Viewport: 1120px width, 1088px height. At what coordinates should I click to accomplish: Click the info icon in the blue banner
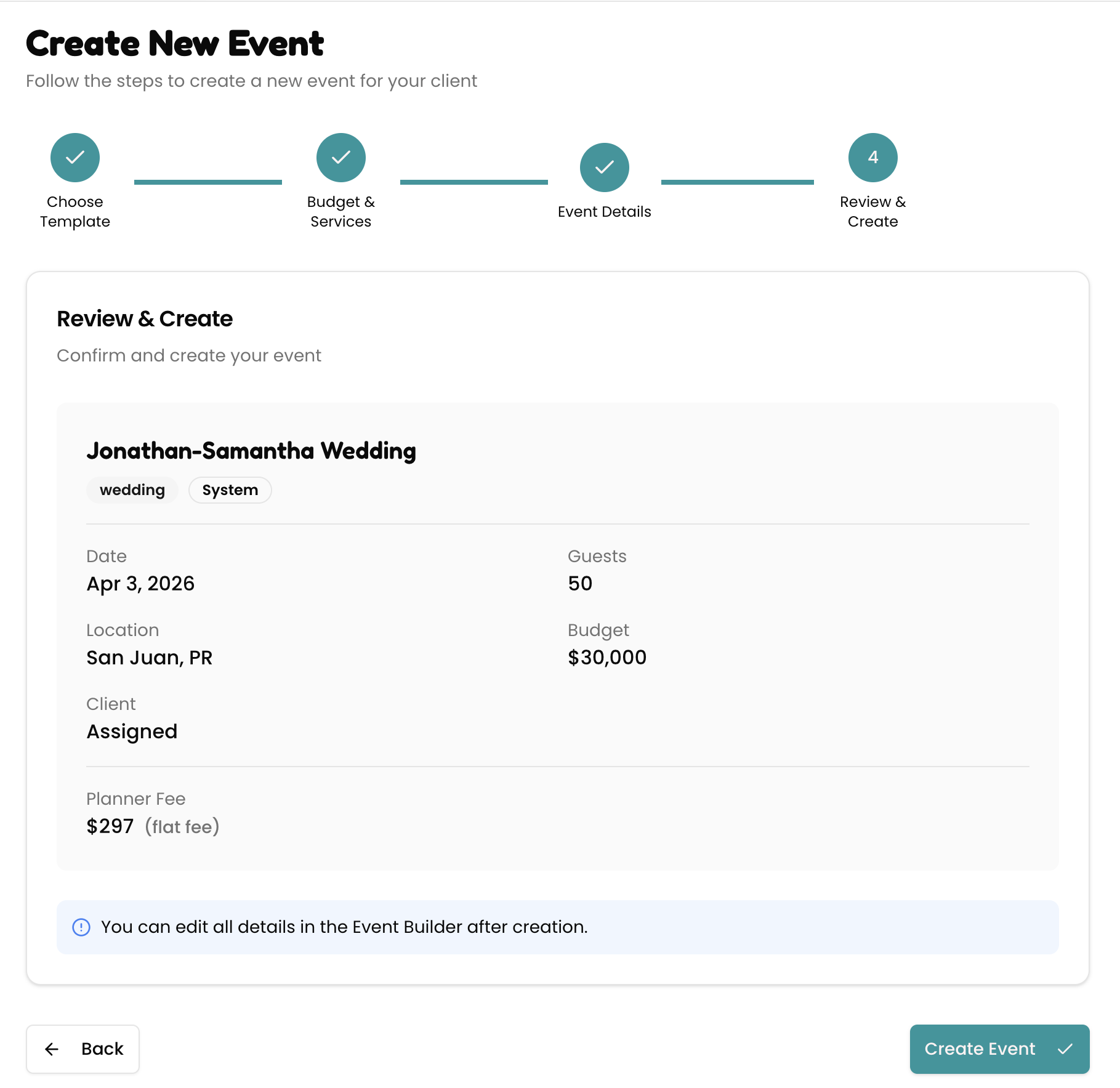coord(81,927)
